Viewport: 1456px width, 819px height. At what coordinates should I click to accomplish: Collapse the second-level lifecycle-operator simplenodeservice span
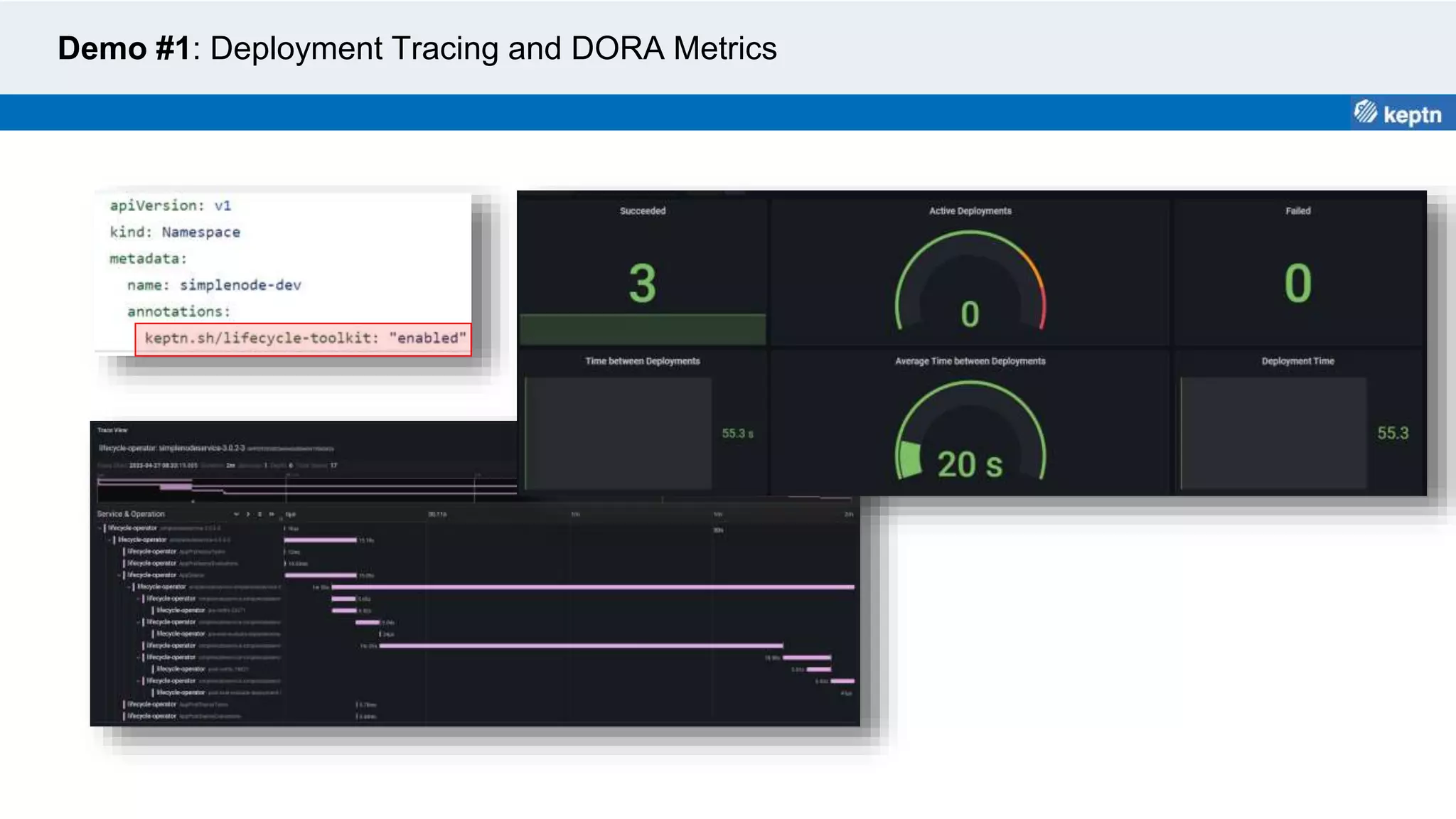pyautogui.click(x=109, y=540)
